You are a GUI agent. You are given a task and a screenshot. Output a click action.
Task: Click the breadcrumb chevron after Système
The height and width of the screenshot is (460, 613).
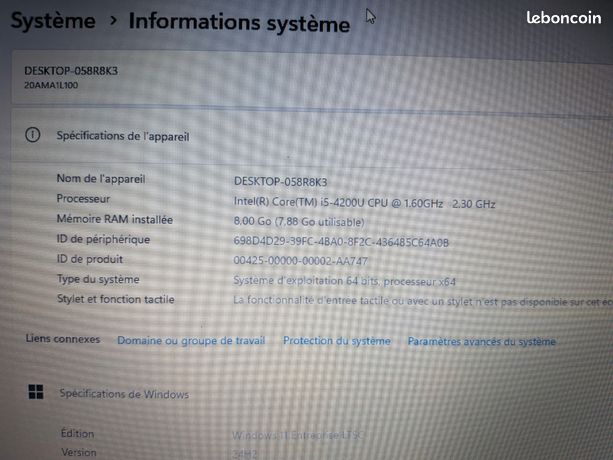coord(113,20)
